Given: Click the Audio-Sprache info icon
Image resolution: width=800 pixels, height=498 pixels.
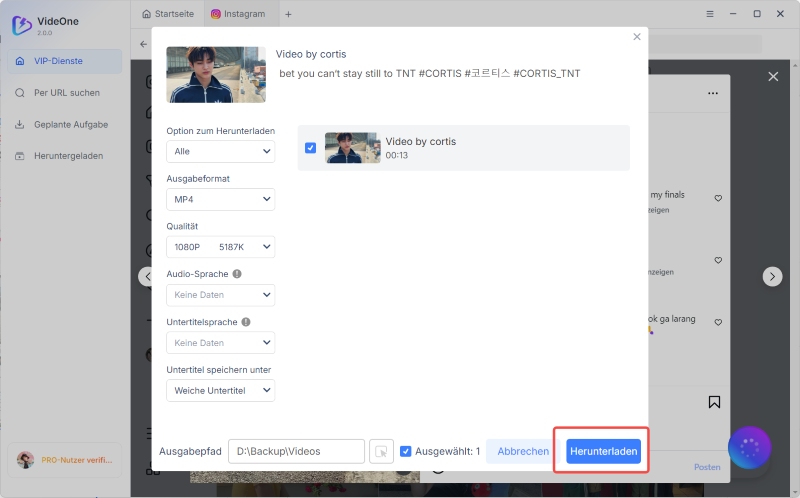Looking at the screenshot, I should point(237,274).
